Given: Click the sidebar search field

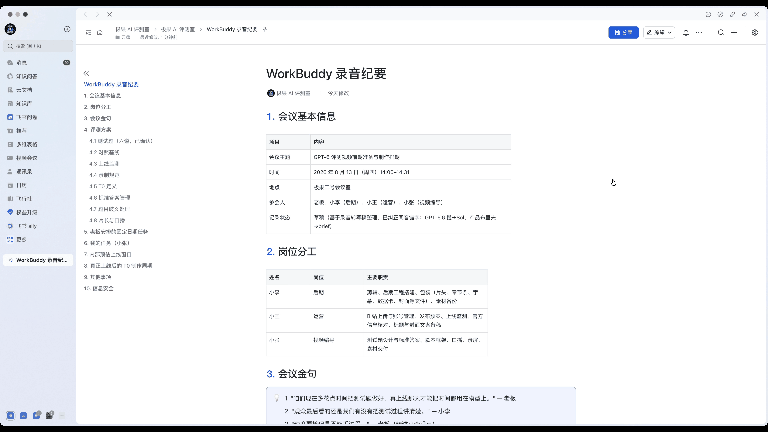Looking at the screenshot, I should 38,46.
